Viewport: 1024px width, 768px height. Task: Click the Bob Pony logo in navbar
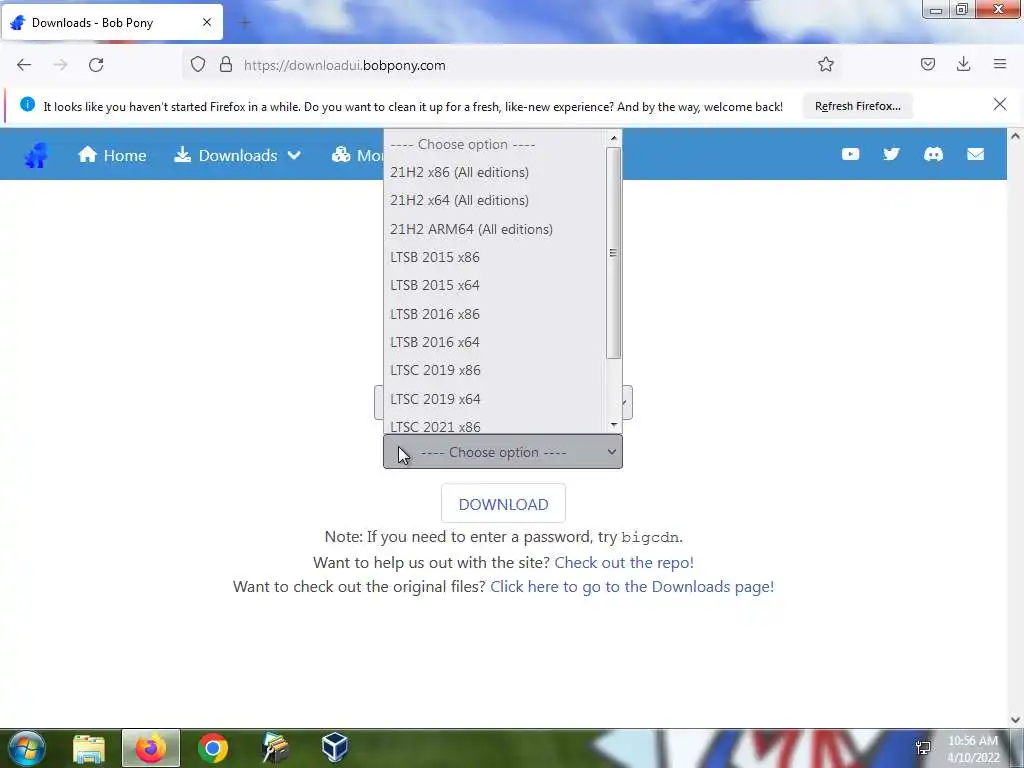coord(37,155)
